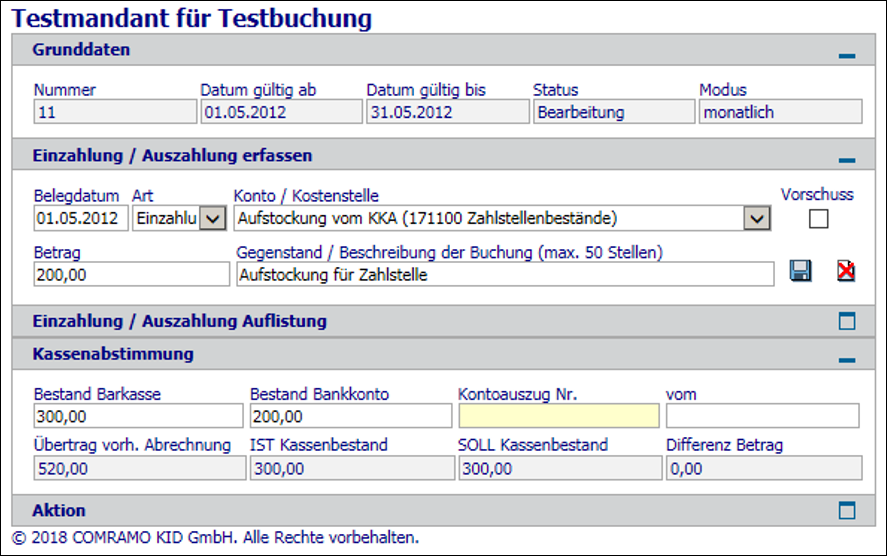Image resolution: width=887 pixels, height=556 pixels.
Task: Click the Kontoauszug Nr. label
Action: 518,394
